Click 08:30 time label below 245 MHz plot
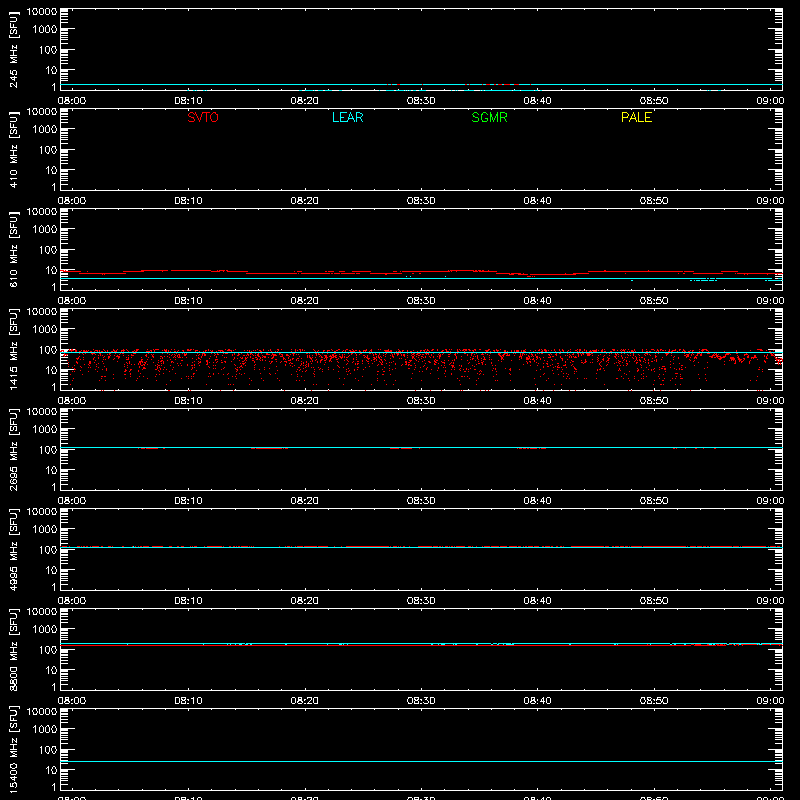The height and width of the screenshot is (800, 800). pos(421,101)
